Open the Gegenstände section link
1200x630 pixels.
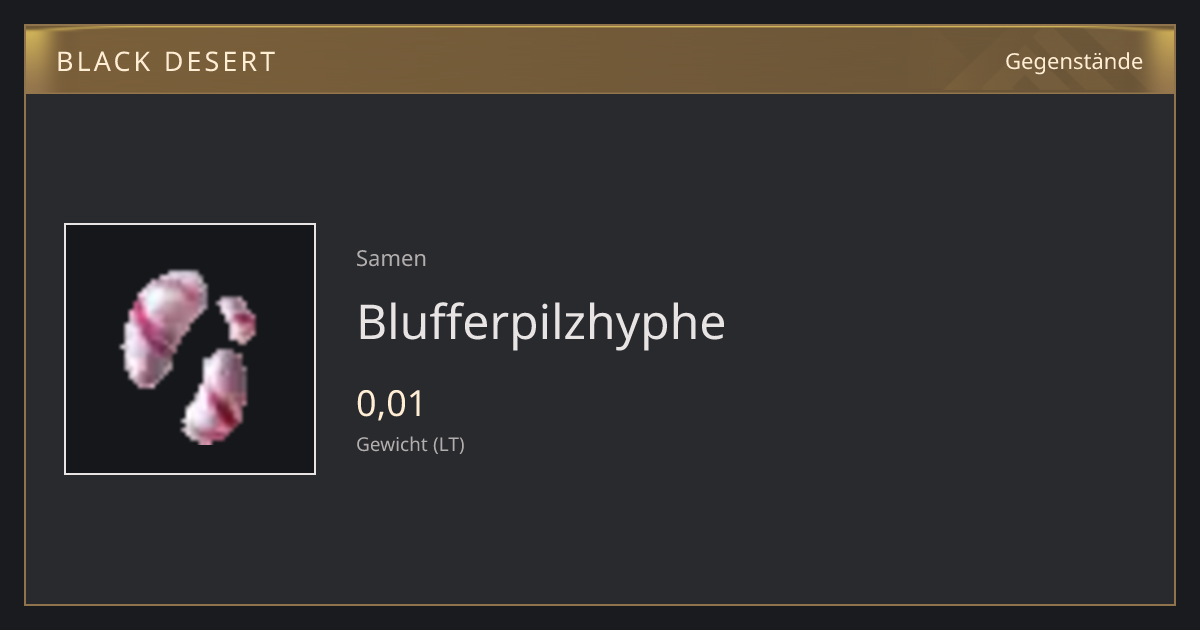(1073, 61)
